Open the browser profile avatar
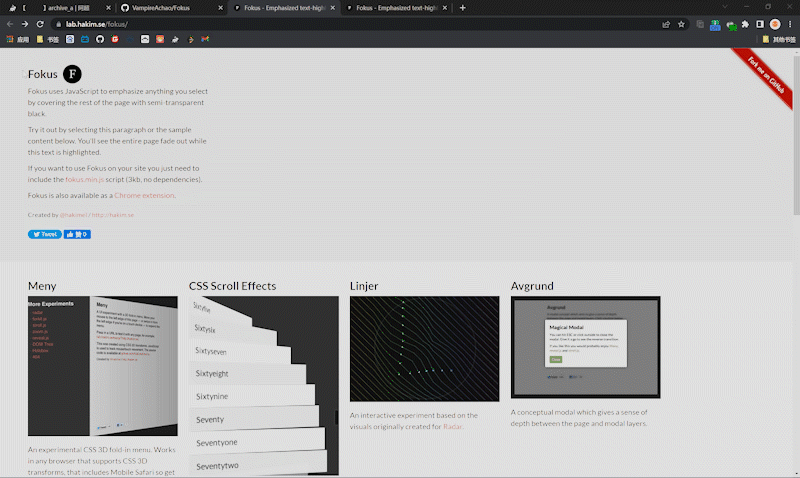Image resolution: width=800 pixels, height=478 pixels. pyautogui.click(x=775, y=23)
